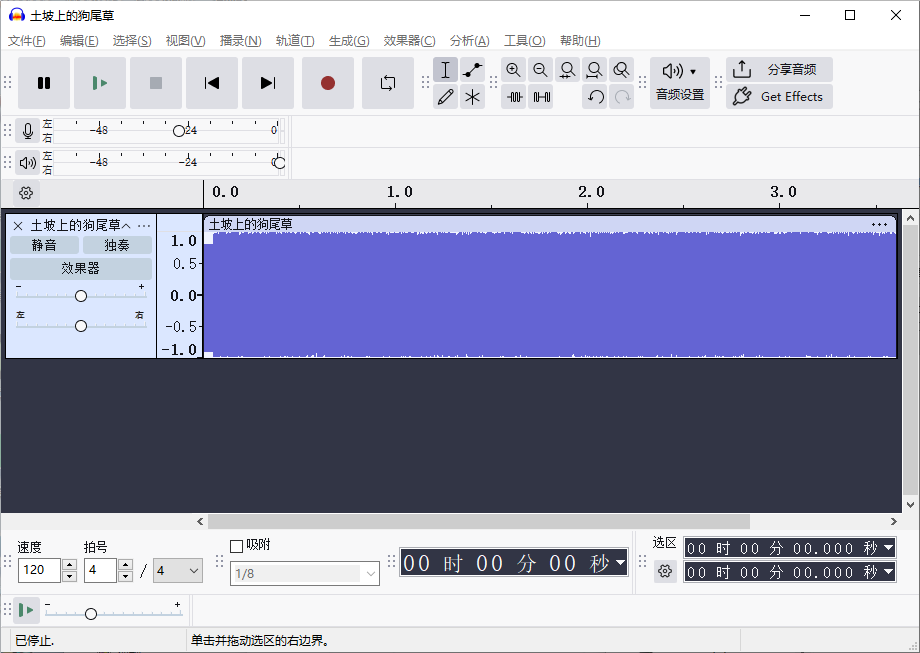This screenshot has width=920, height=653.
Task: Enable Solo on the track
Action: point(116,244)
